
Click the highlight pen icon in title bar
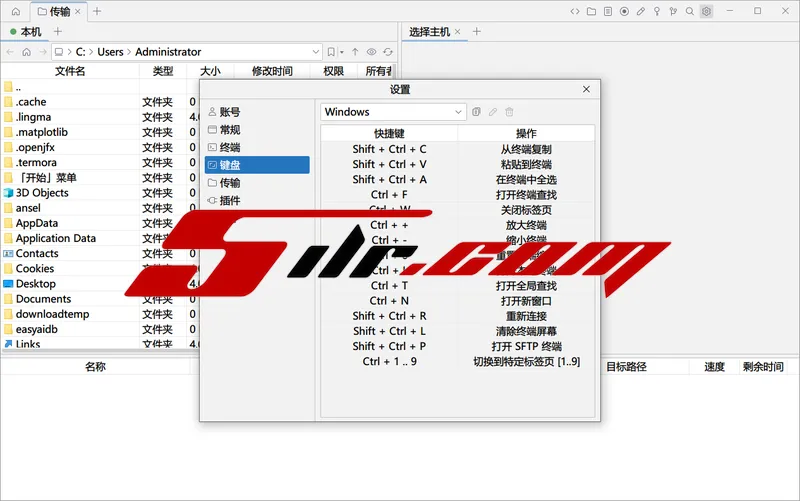point(641,11)
